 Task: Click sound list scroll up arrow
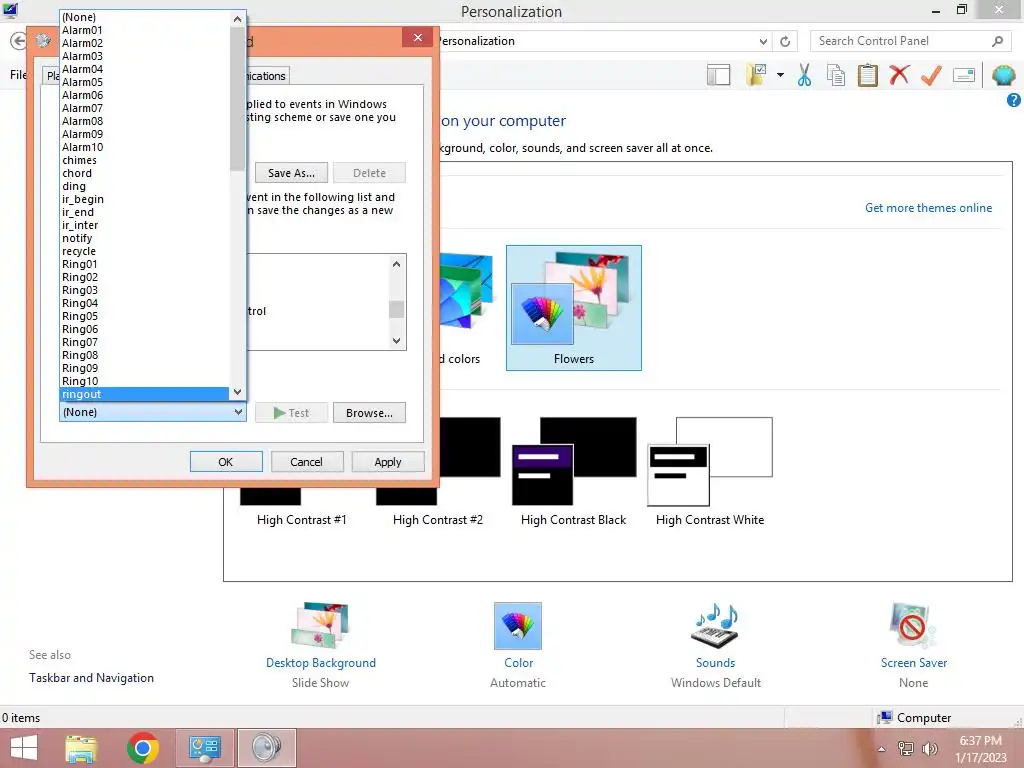coord(238,19)
